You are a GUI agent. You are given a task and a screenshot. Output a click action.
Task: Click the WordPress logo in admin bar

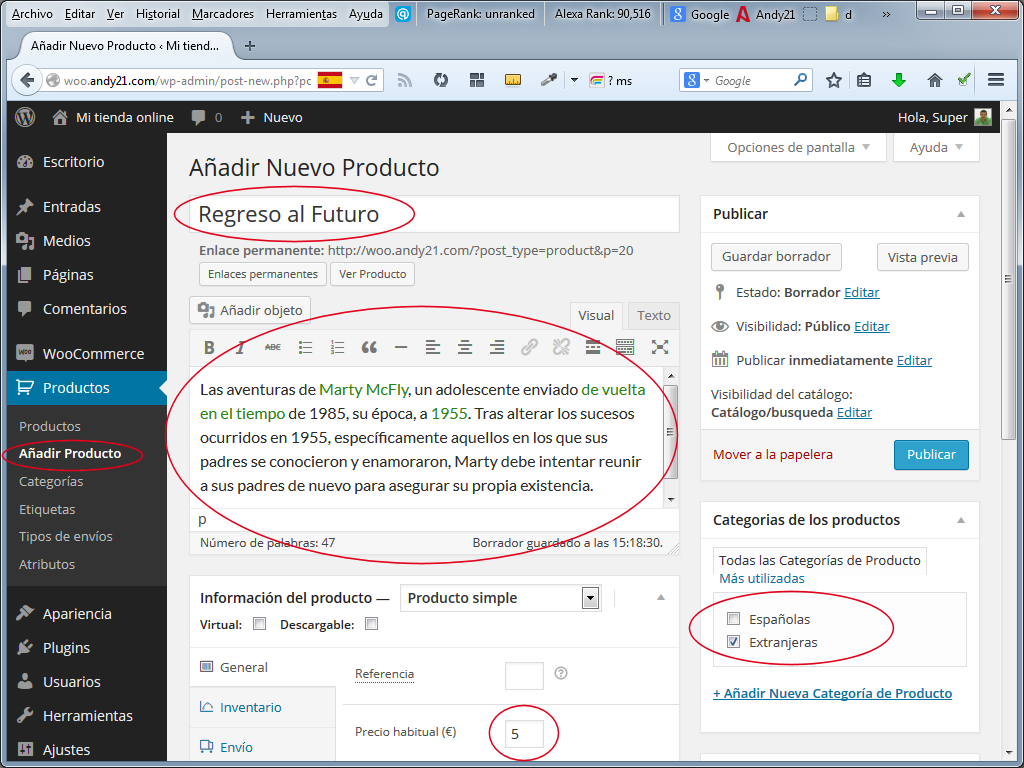(x=25, y=118)
